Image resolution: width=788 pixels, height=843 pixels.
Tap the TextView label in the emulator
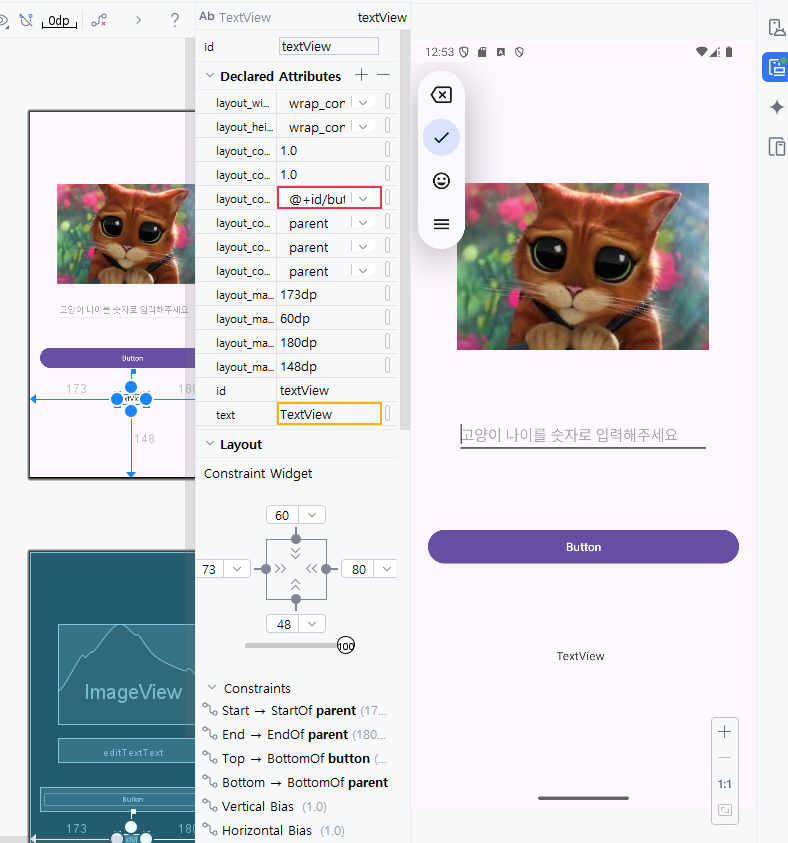tap(580, 656)
